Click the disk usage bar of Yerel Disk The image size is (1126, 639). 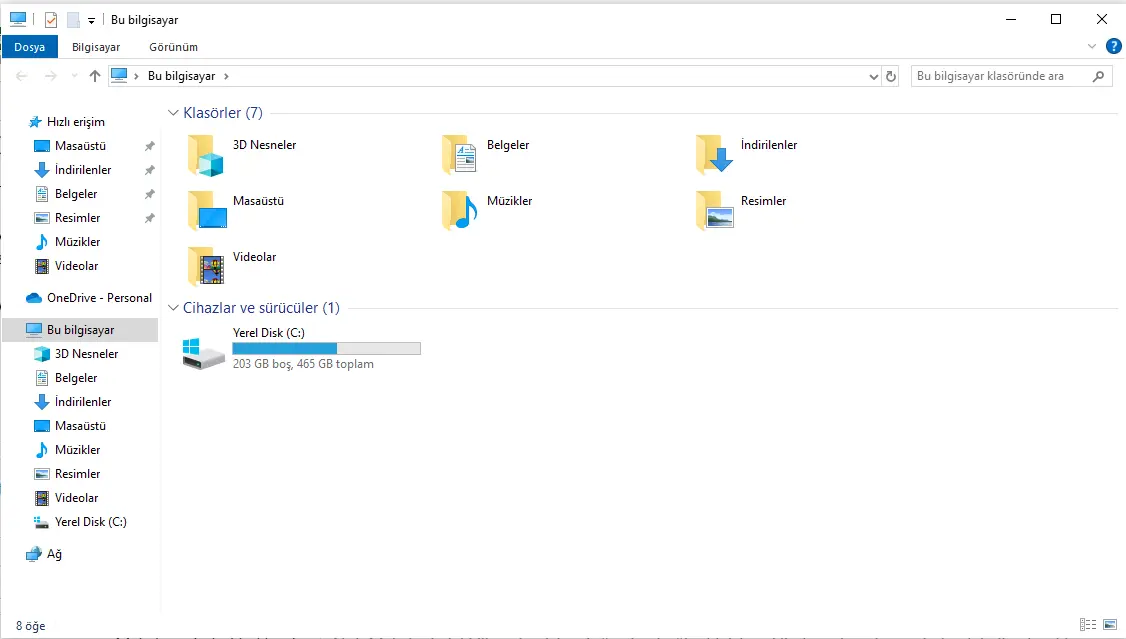[327, 348]
